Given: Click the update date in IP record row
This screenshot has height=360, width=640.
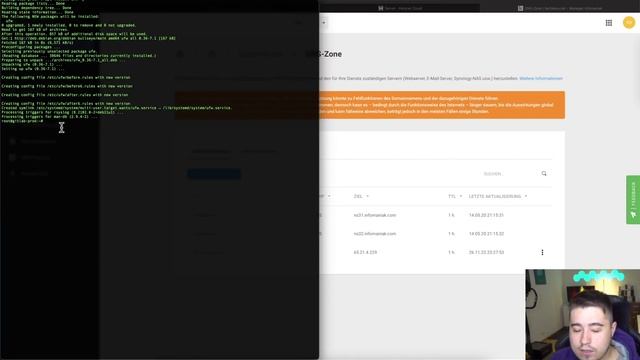Looking at the screenshot, I should pyautogui.click(x=486, y=253).
